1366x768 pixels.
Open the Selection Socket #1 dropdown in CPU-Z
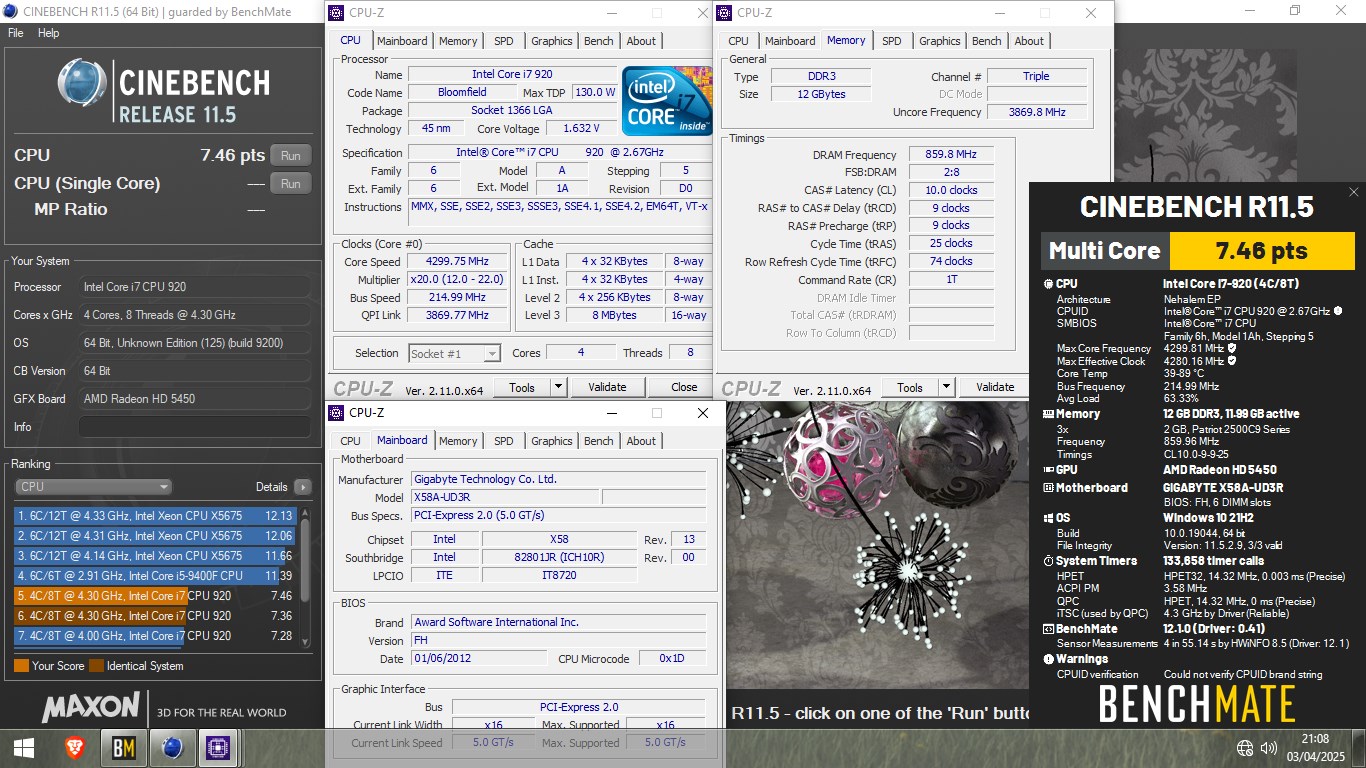point(454,353)
